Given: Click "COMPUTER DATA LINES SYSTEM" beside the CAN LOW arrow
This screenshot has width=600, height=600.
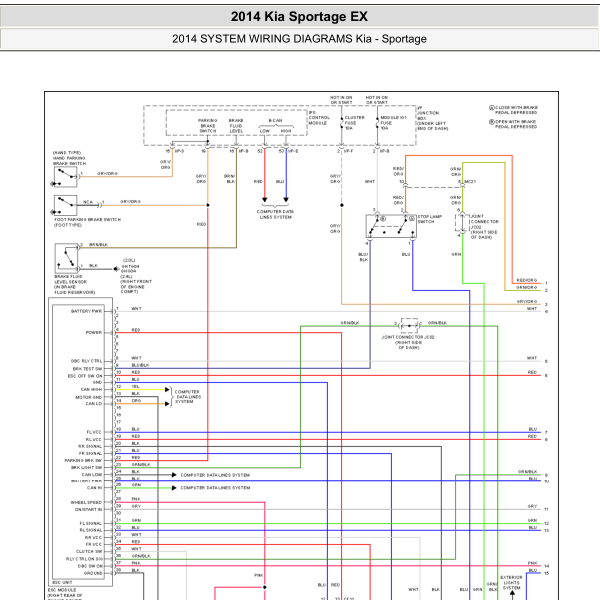Looking at the screenshot, I should pyautogui.click(x=215, y=475).
